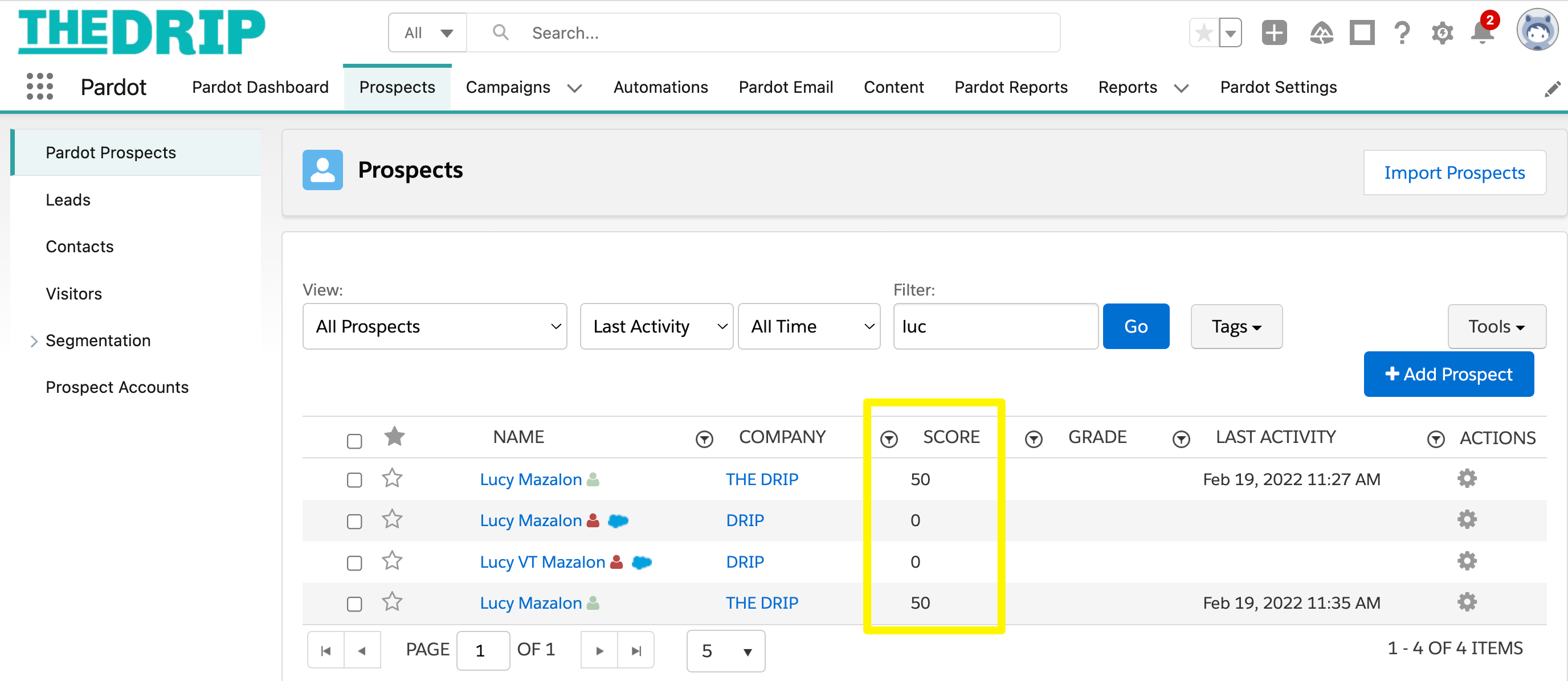Click the header star in table column
Image resolution: width=1568 pixels, height=681 pixels.
pos(394,436)
